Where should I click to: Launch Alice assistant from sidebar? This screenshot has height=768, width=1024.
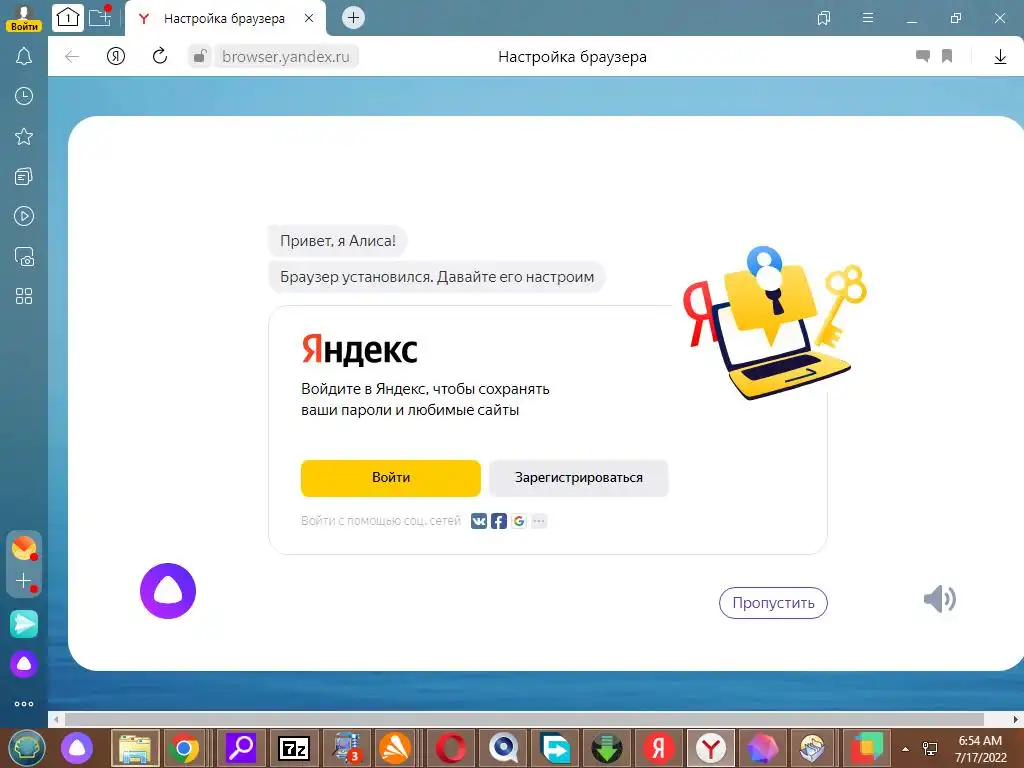24,664
